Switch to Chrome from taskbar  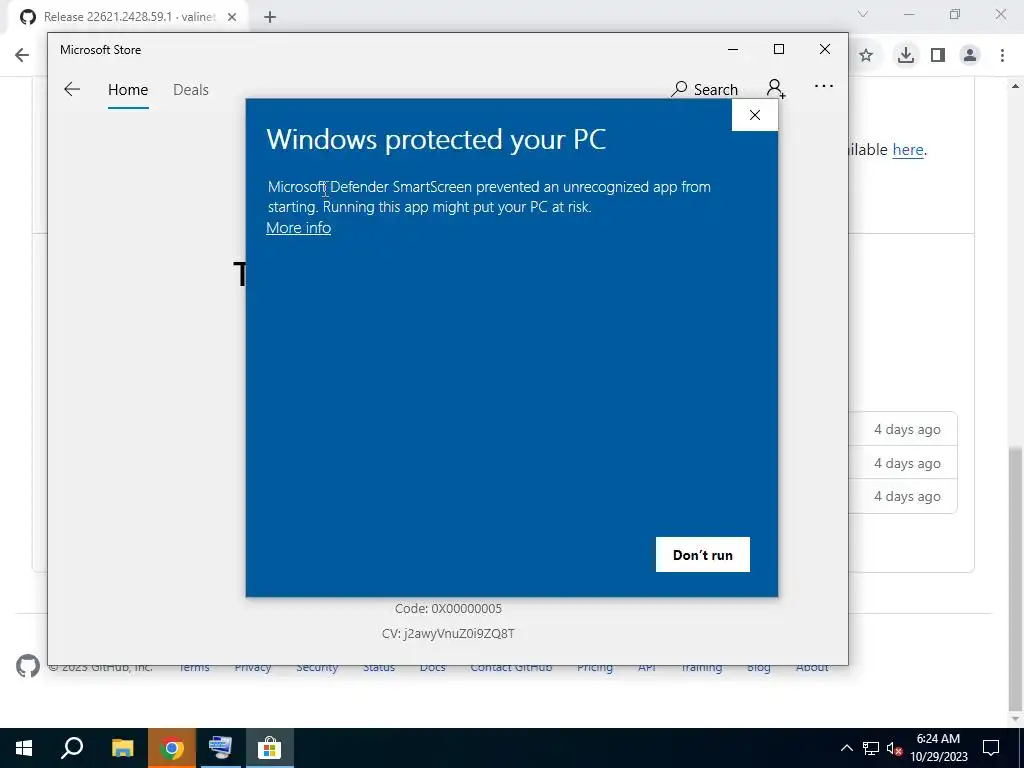[172, 748]
